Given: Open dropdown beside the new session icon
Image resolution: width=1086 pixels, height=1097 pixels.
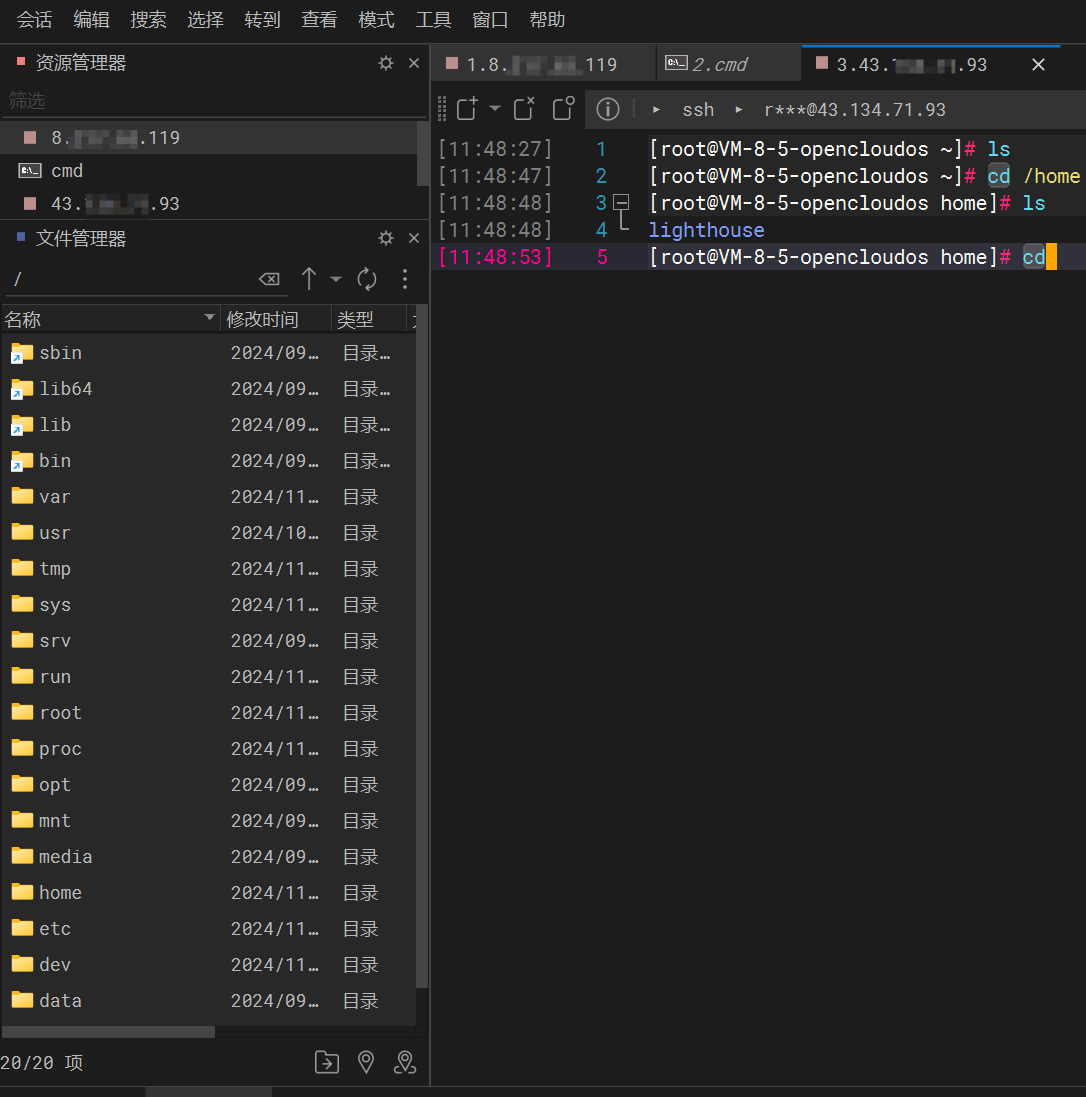Looking at the screenshot, I should pyautogui.click(x=495, y=108).
